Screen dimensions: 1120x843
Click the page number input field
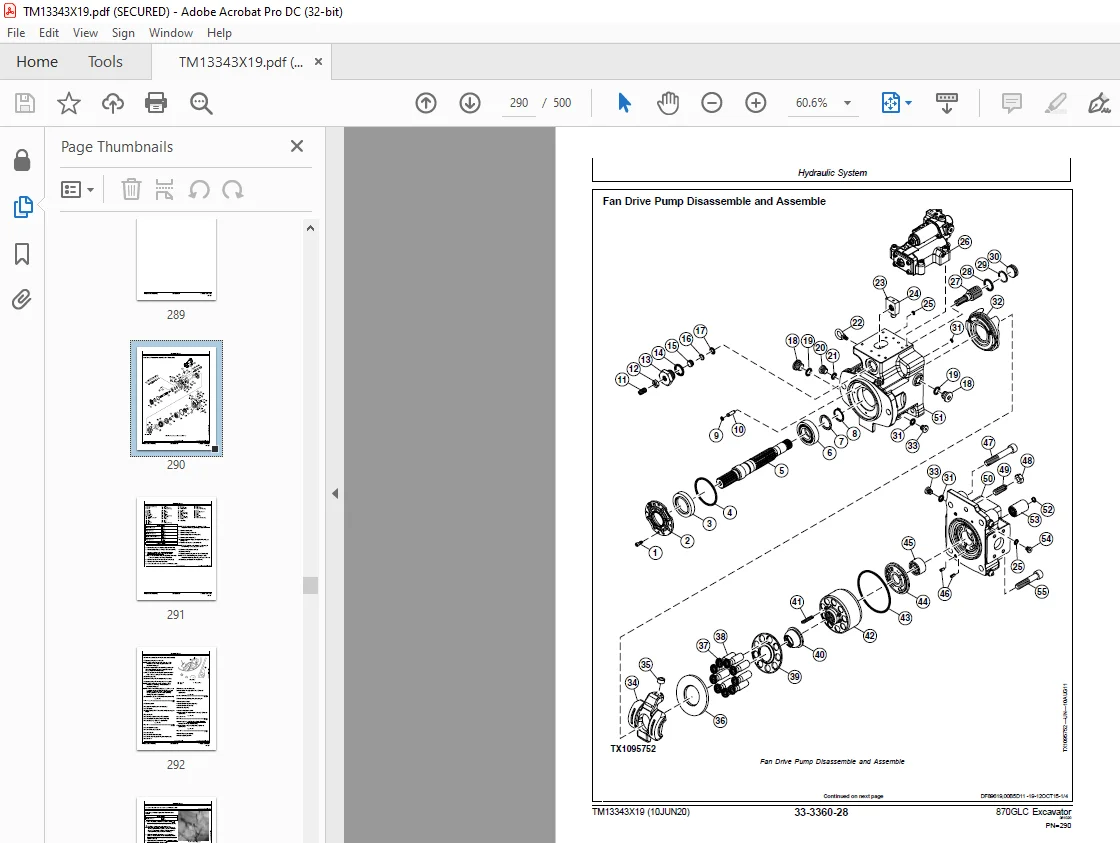point(519,103)
